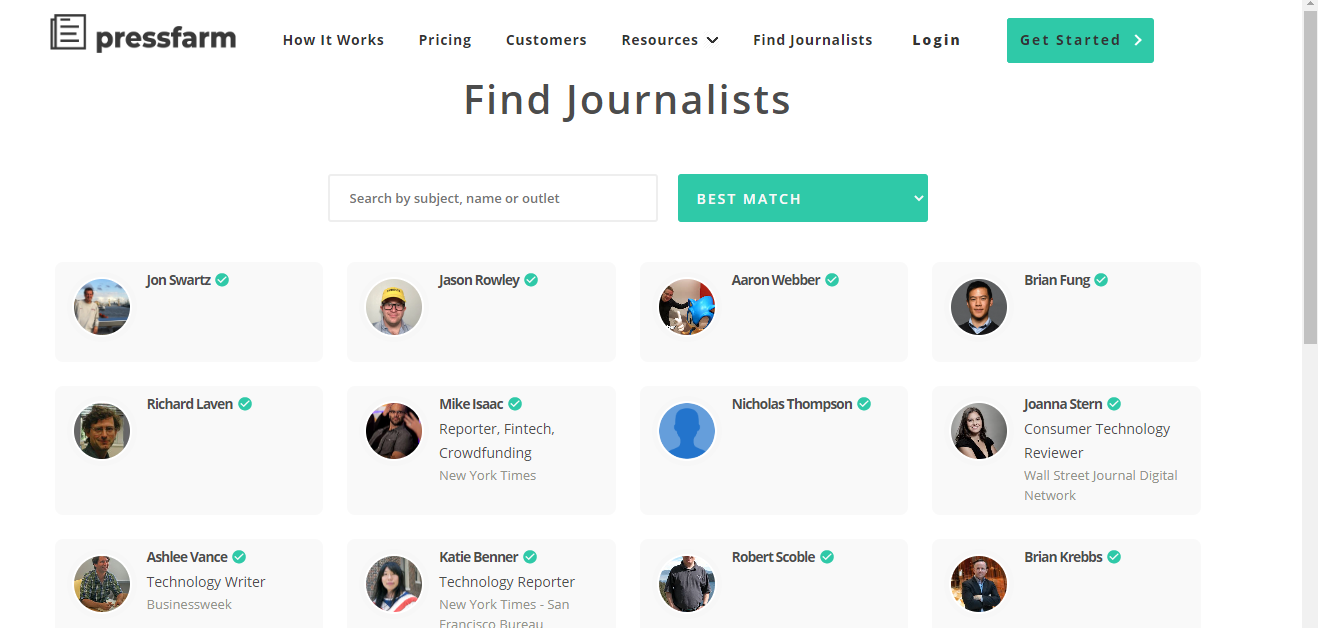Open Brian Krebbs's name link
1318x628 pixels.
tap(1063, 557)
